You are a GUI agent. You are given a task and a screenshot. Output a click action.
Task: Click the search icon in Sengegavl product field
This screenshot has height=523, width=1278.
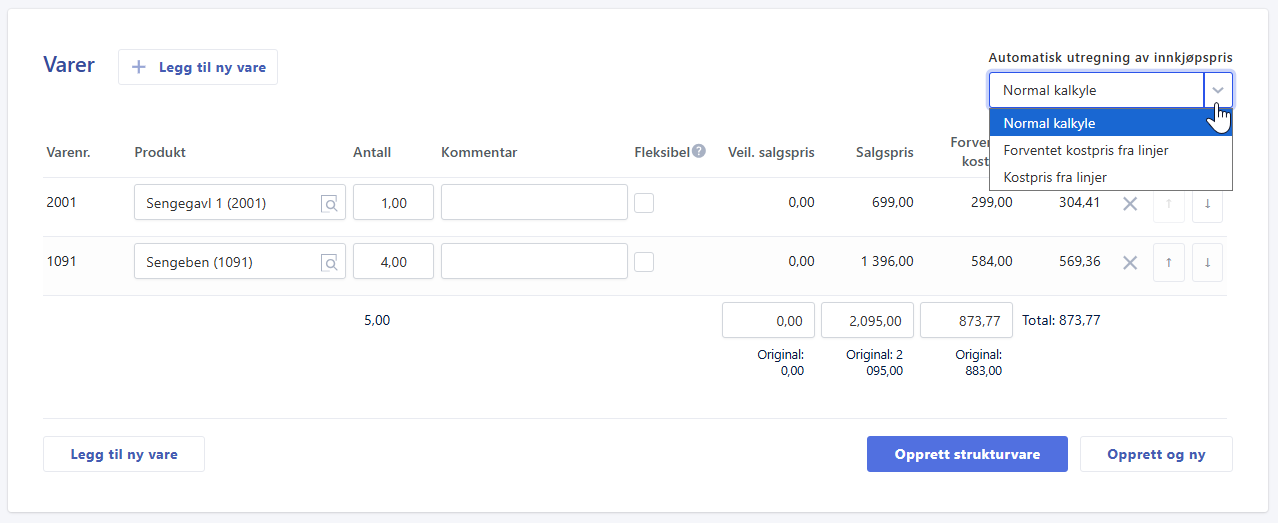(x=329, y=204)
